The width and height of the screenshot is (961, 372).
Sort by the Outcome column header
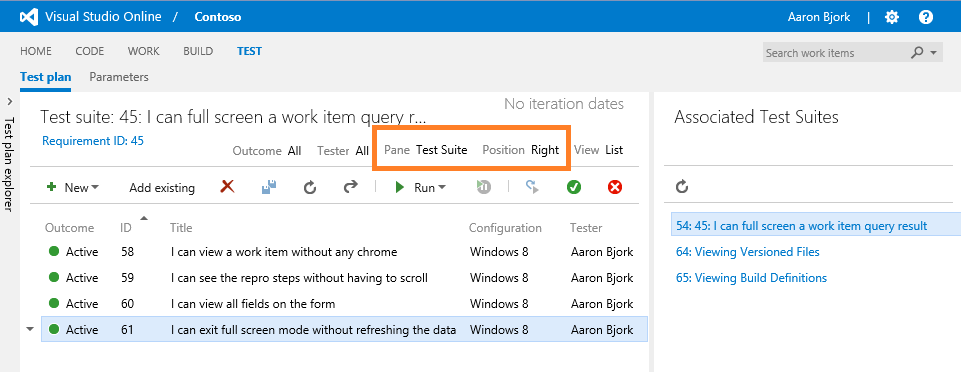click(69, 228)
